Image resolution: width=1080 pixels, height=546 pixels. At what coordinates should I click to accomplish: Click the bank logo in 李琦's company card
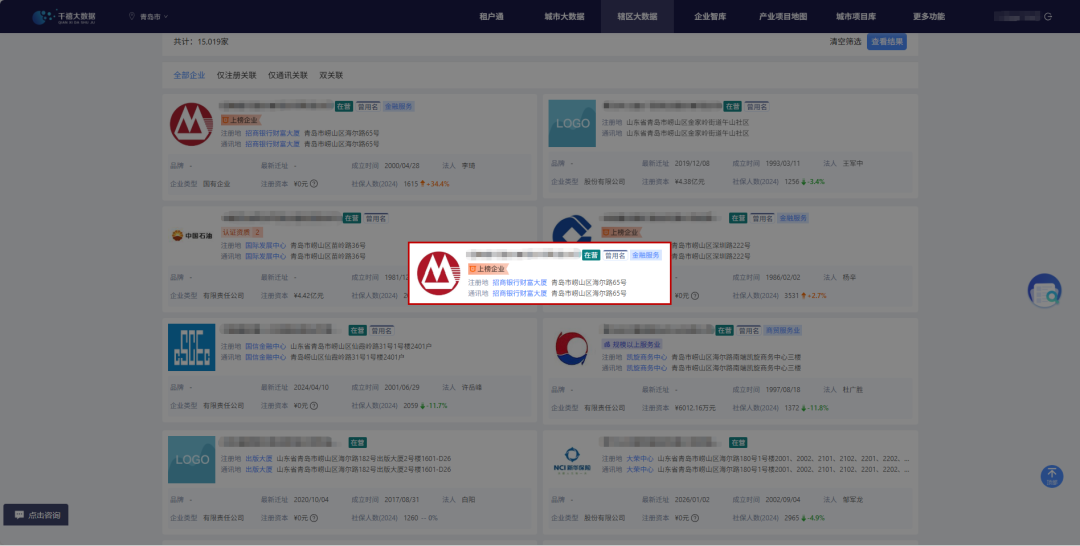click(191, 124)
